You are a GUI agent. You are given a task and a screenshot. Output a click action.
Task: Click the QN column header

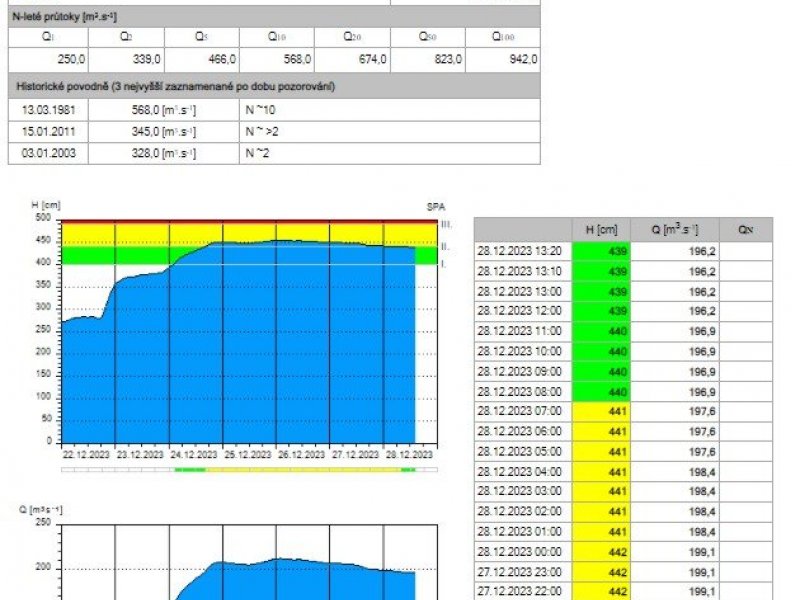click(744, 229)
